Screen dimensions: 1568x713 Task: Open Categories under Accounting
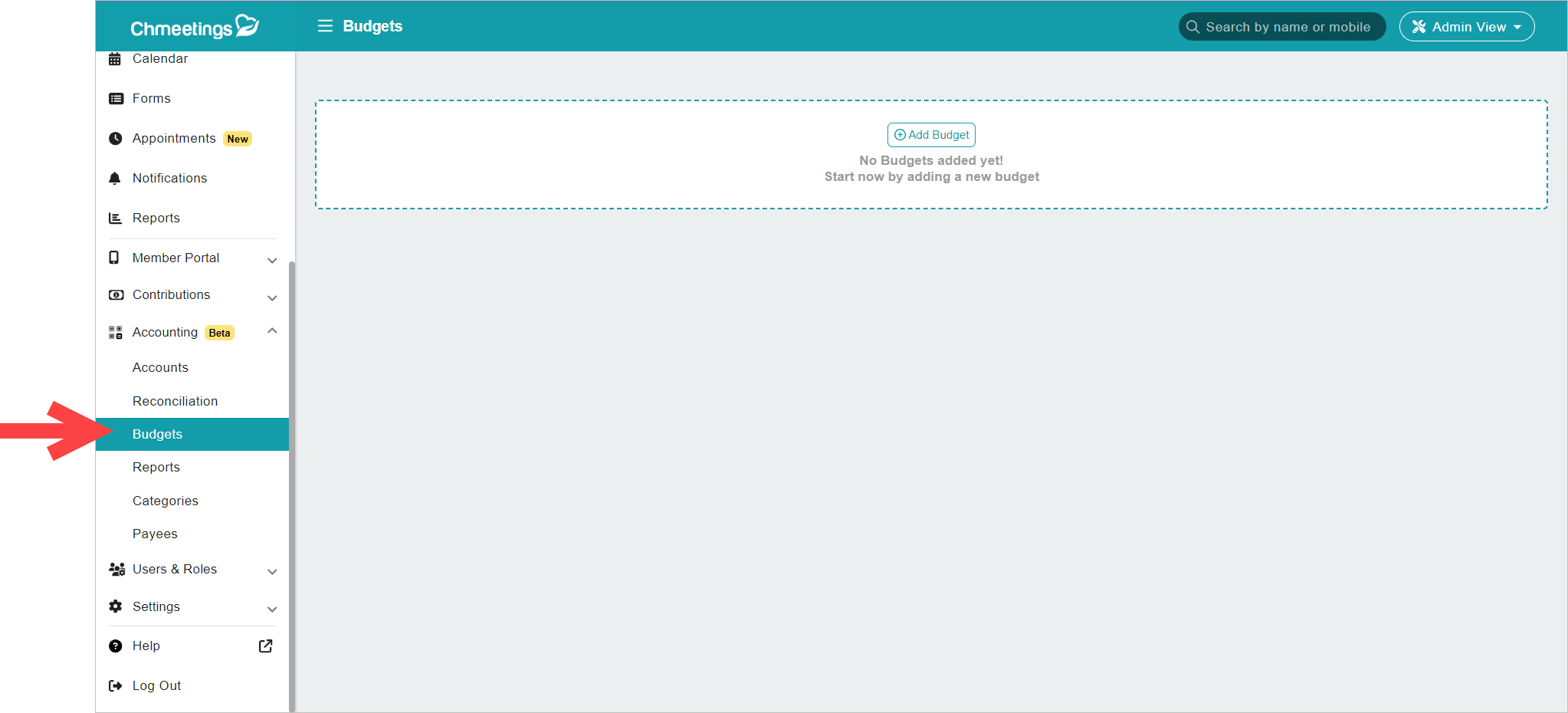[x=165, y=501]
